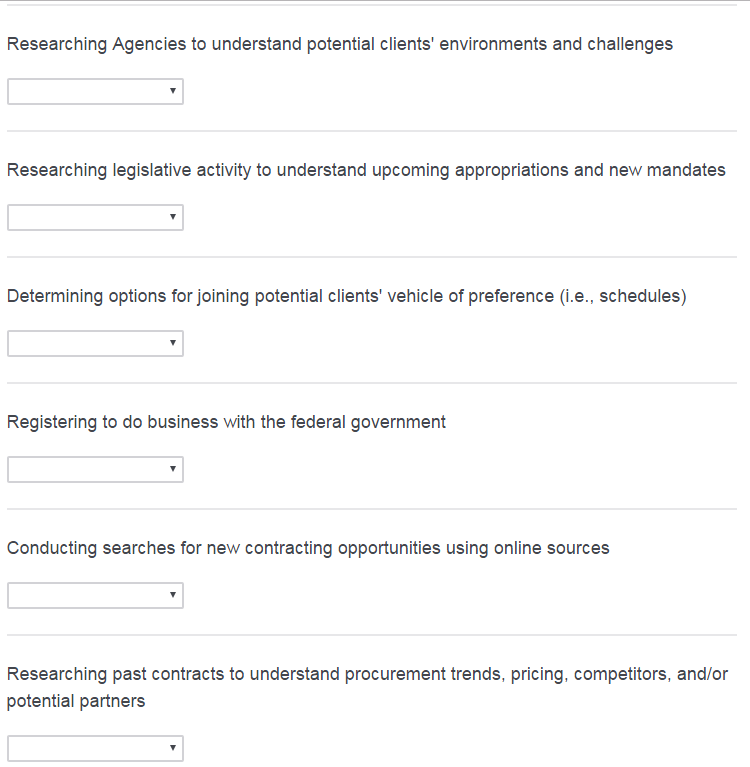
Task: Open the Researching past contracts dropdown
Action: (95, 748)
